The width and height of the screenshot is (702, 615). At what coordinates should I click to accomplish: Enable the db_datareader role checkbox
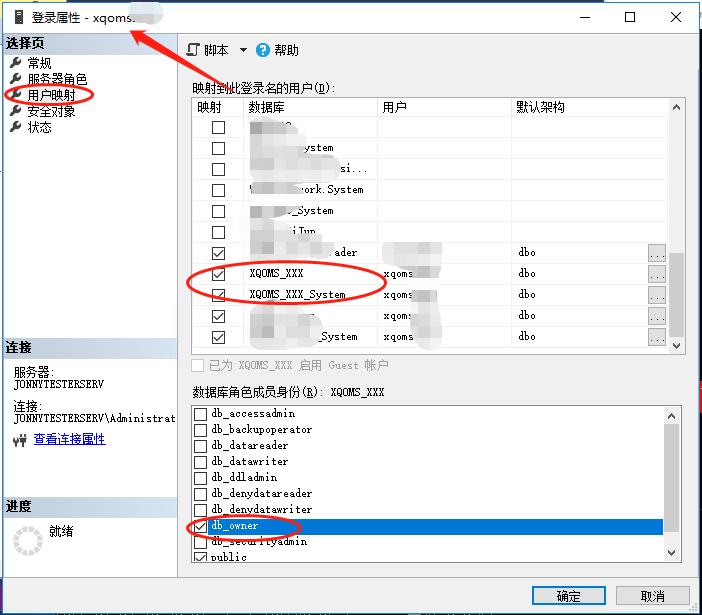point(201,446)
